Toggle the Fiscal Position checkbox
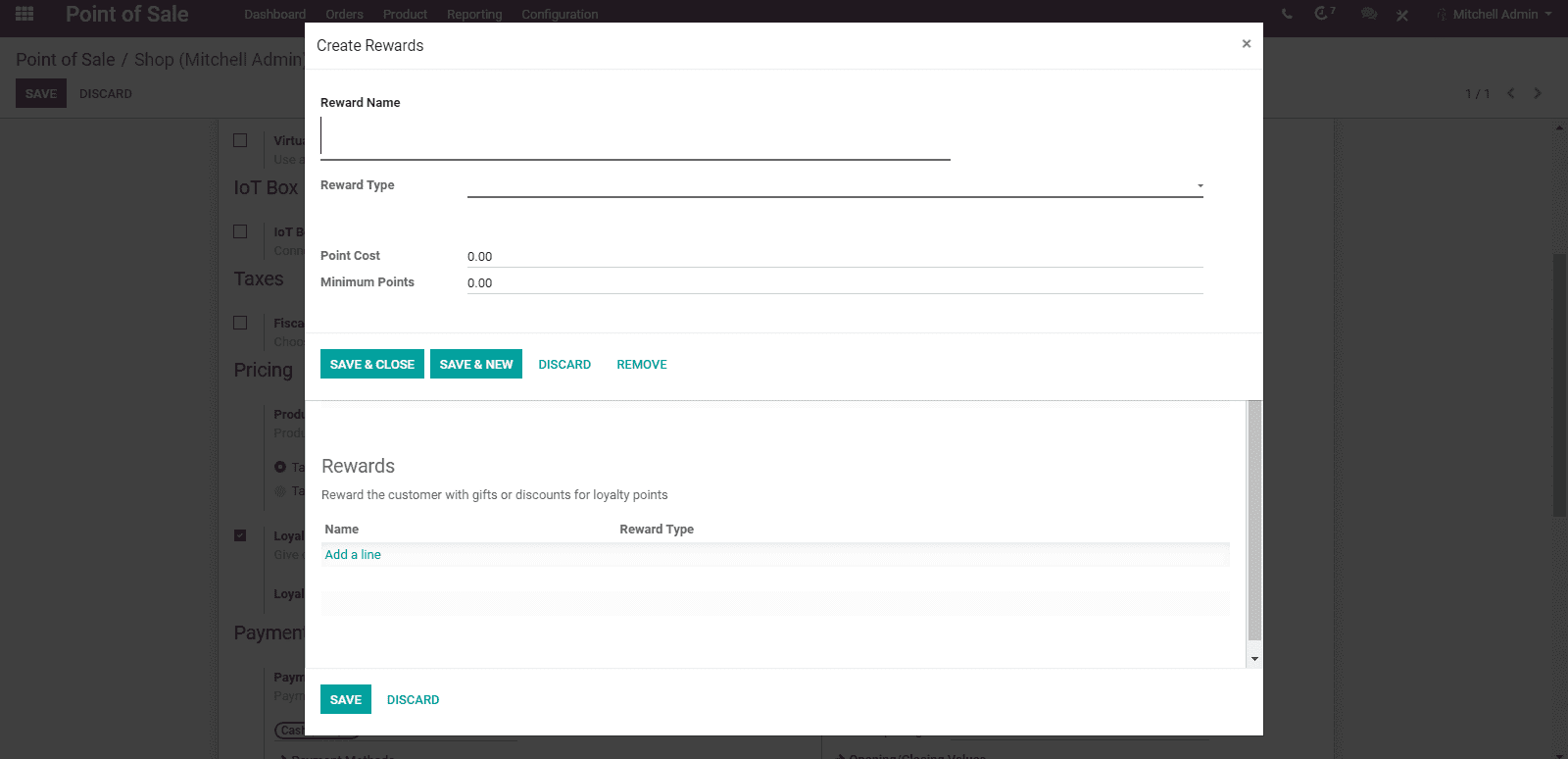Image resolution: width=1568 pixels, height=759 pixels. 240,323
